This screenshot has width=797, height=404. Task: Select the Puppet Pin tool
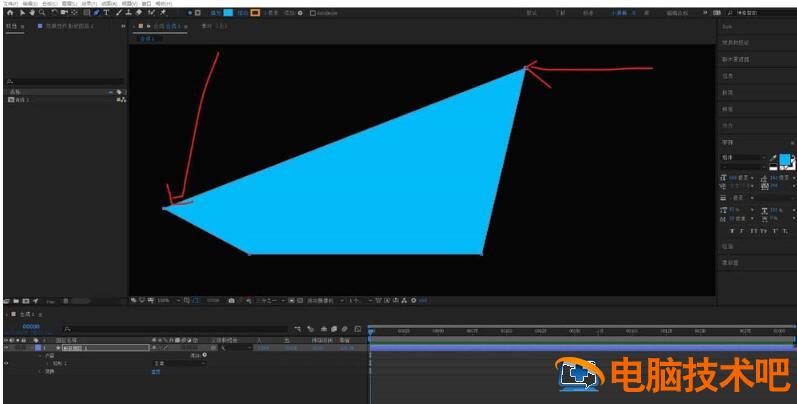[163, 13]
